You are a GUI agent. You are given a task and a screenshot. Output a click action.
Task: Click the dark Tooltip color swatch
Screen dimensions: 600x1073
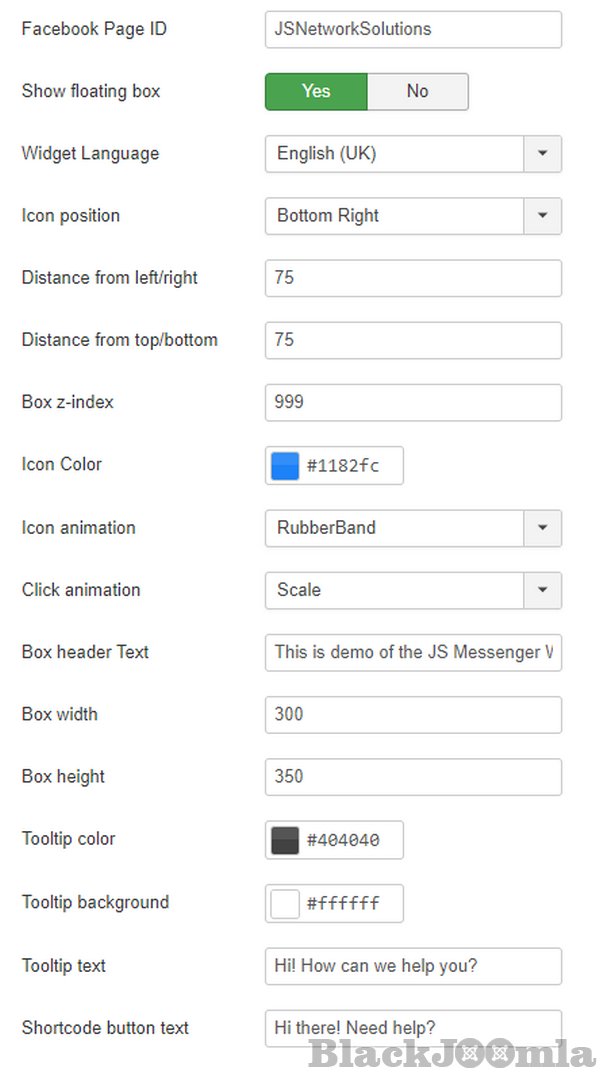tap(285, 840)
